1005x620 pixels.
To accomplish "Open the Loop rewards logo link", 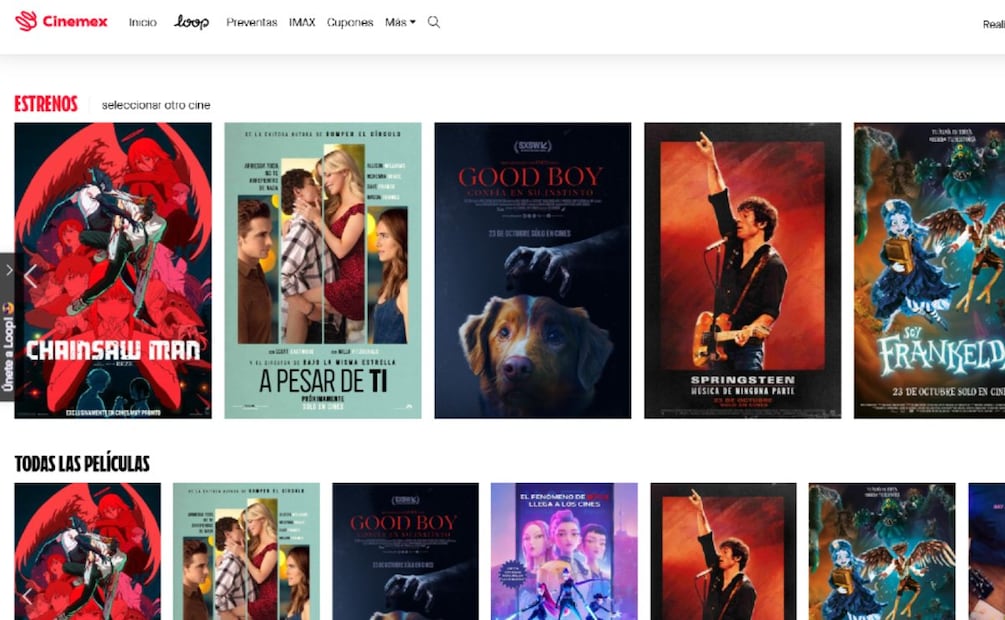I will pos(191,22).
